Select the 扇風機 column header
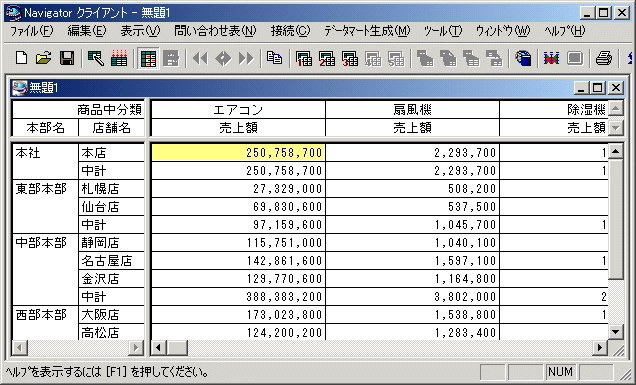Viewport: 636px width, 385px height. (413, 110)
